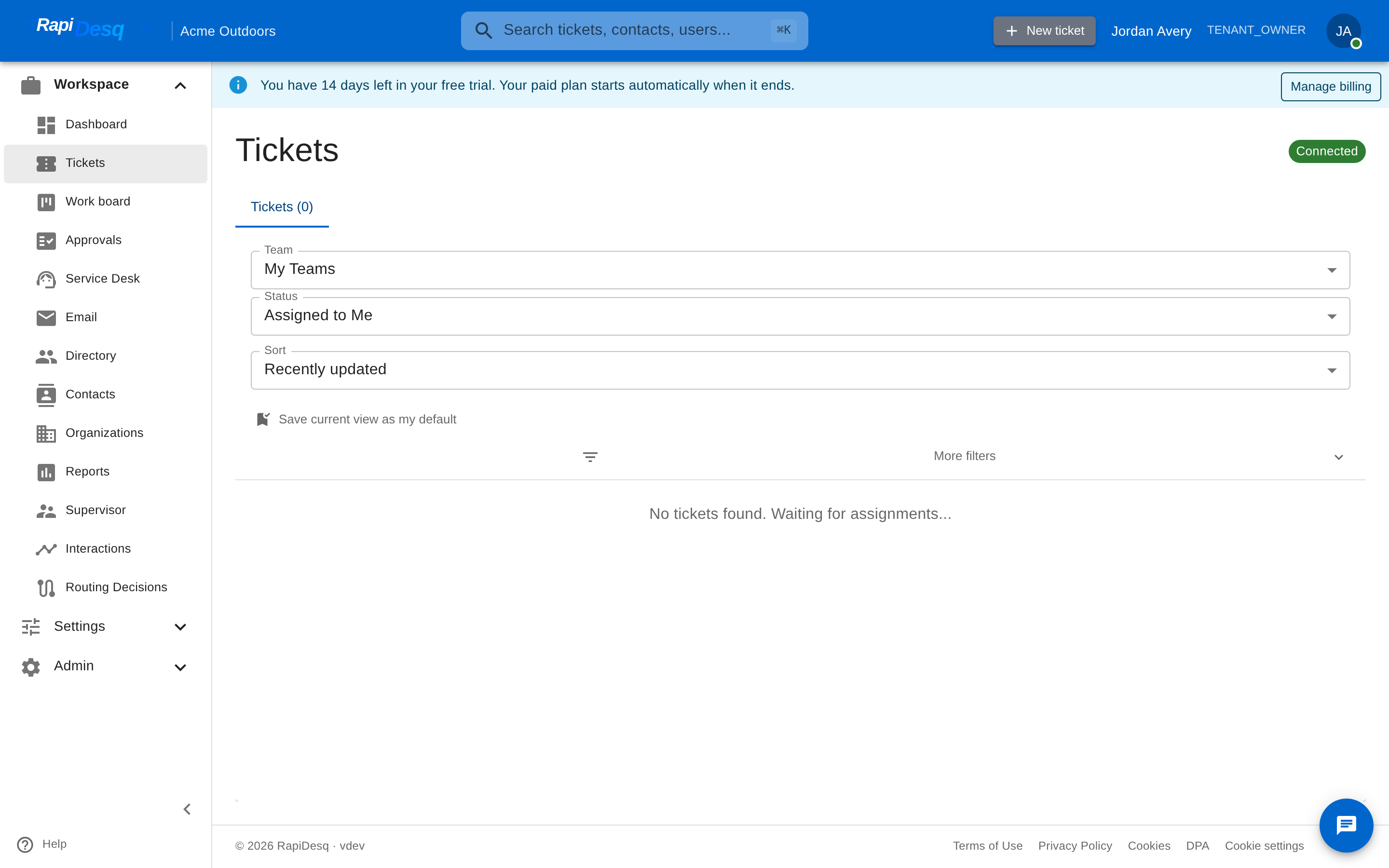Image resolution: width=1389 pixels, height=868 pixels.
Task: Click the Supervisor icon
Action: [x=46, y=510]
